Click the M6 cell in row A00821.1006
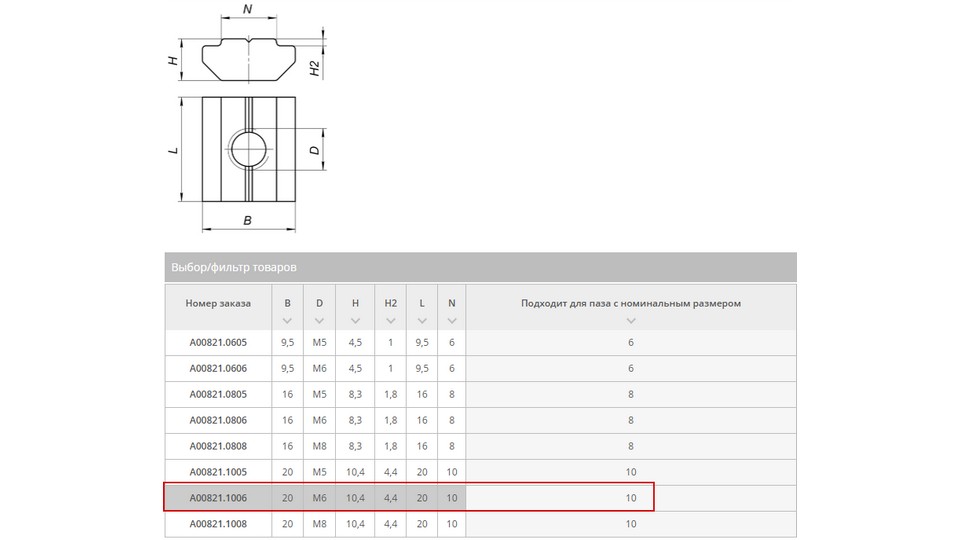The width and height of the screenshot is (960, 540). [319, 498]
